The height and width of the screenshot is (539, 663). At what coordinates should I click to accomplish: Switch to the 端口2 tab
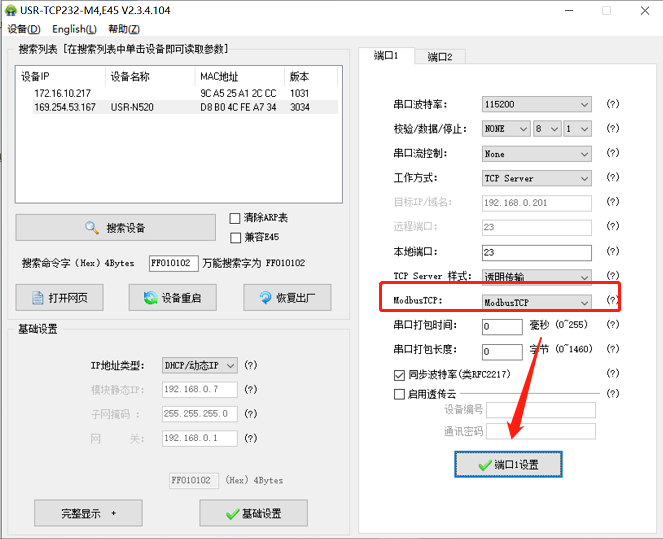coord(439,57)
